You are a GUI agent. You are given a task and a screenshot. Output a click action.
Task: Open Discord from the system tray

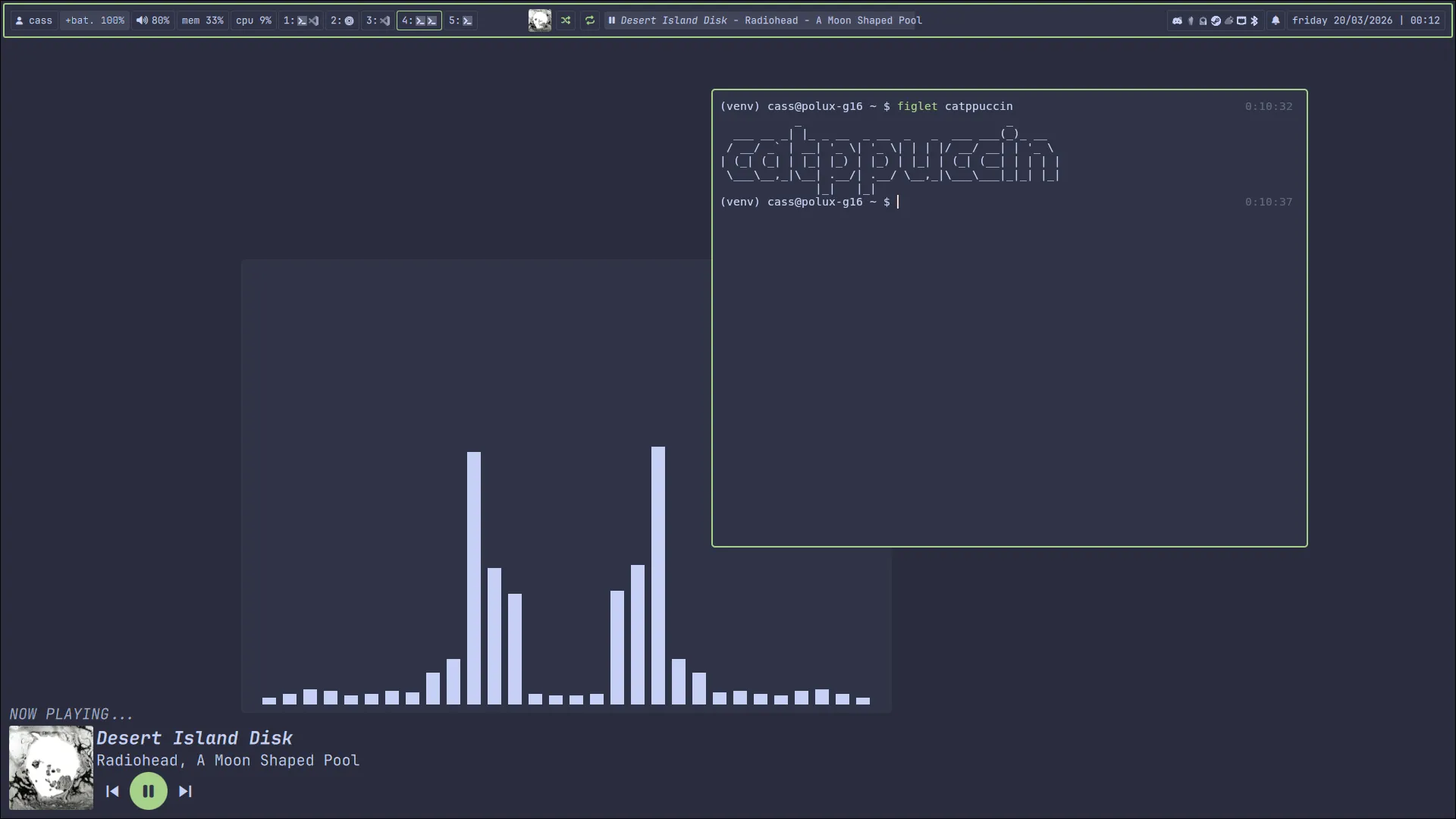(x=1178, y=20)
